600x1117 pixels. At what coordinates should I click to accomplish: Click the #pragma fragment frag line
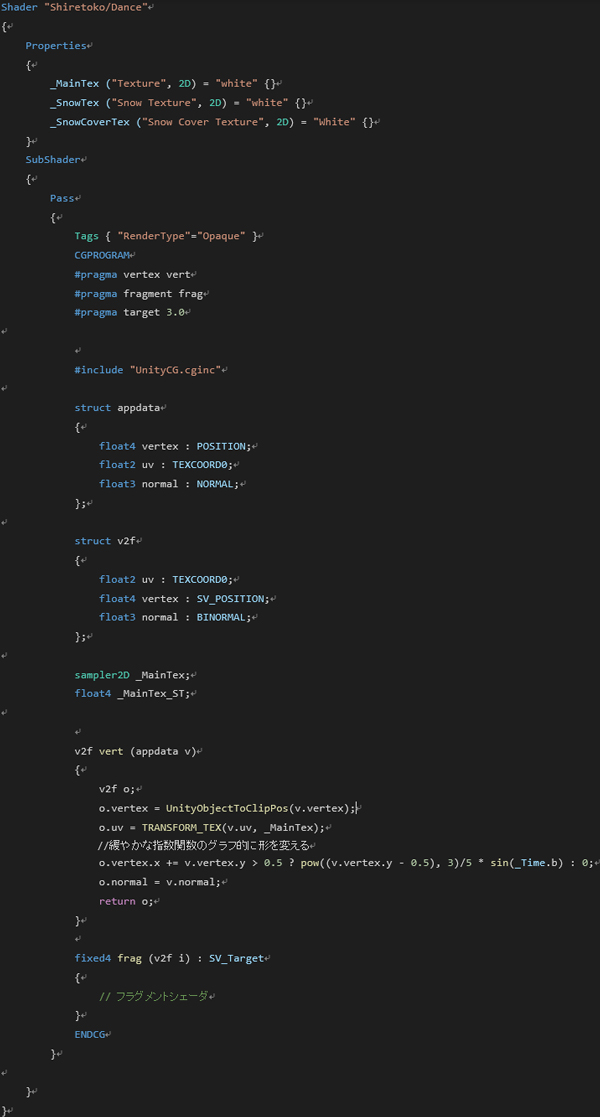138,293
